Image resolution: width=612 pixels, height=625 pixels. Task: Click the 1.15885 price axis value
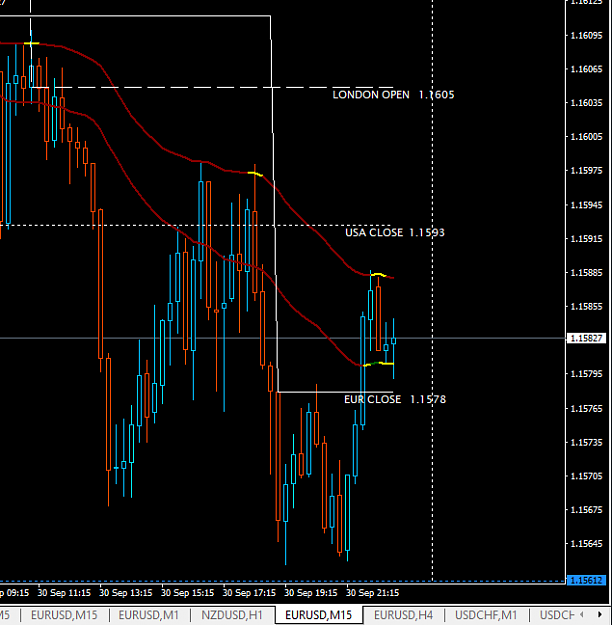coord(586,273)
